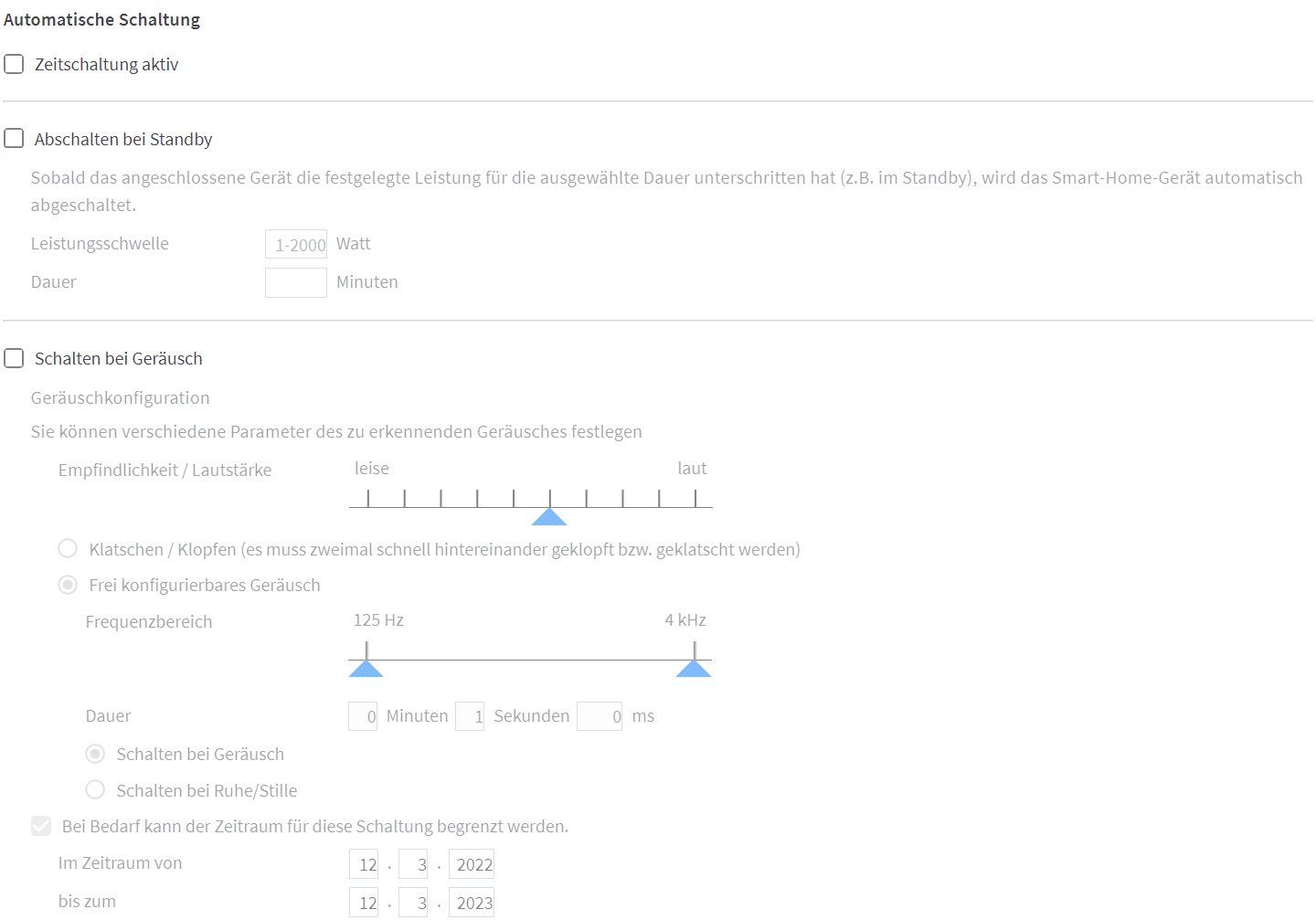Click the 125 Hz frequency slider handle
Image resolution: width=1316 pixels, height=920 pixels.
(x=366, y=669)
